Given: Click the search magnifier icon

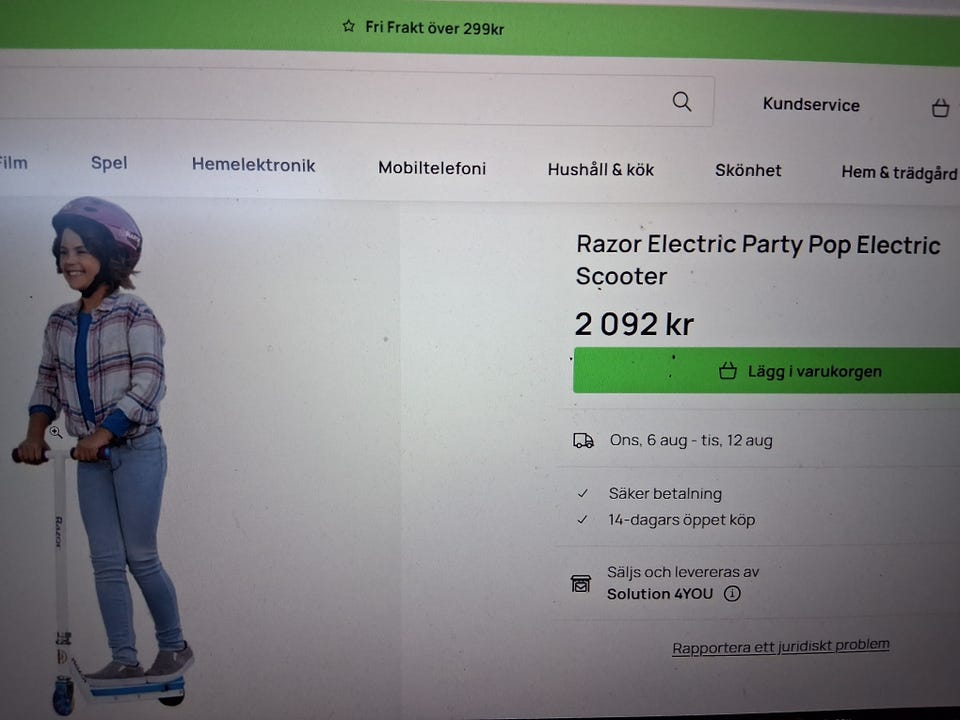Looking at the screenshot, I should (x=681, y=102).
